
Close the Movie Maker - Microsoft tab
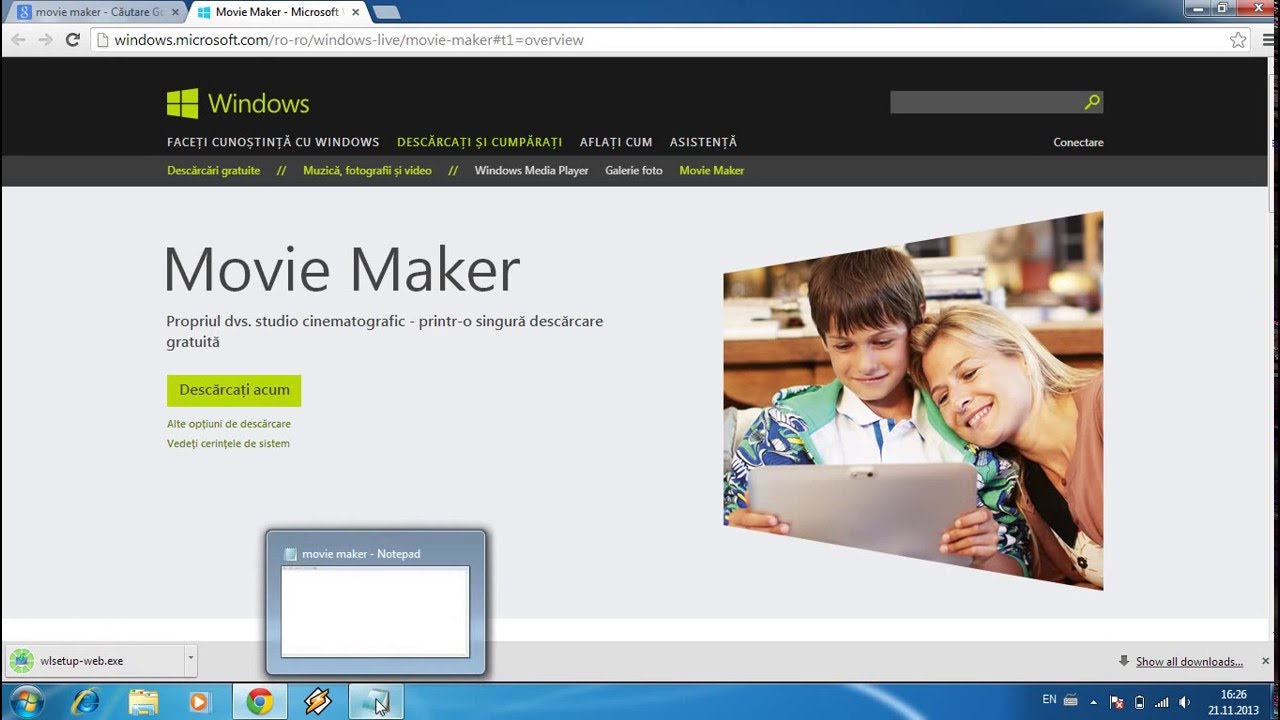click(x=356, y=13)
